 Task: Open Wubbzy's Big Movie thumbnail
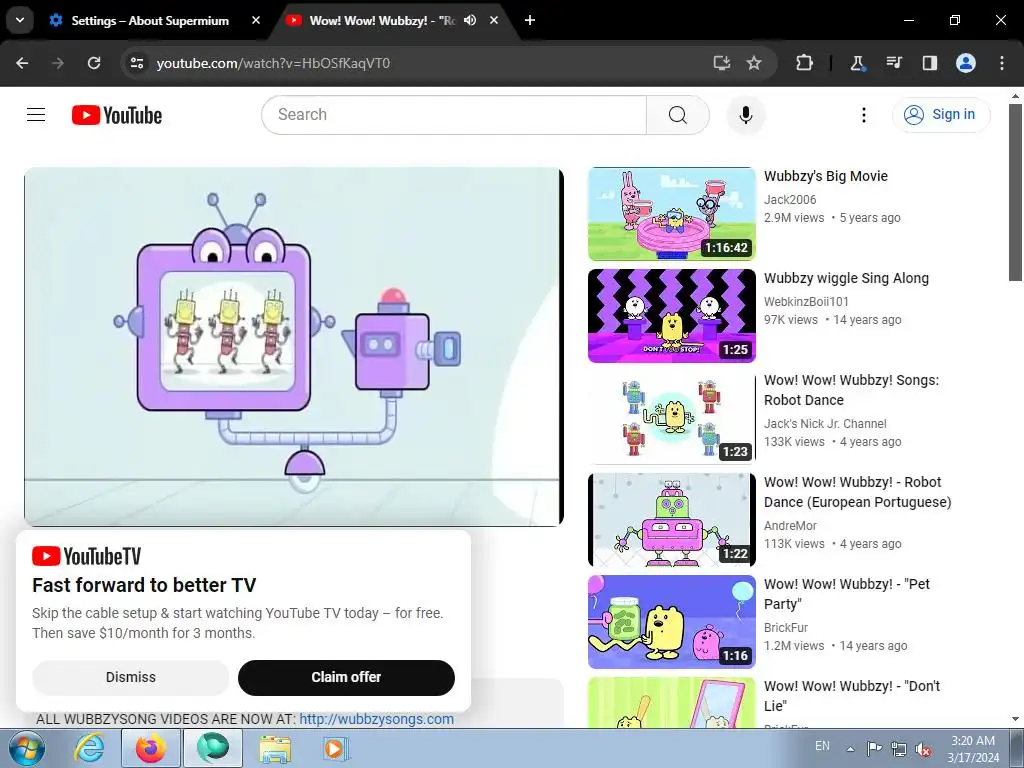click(x=672, y=214)
